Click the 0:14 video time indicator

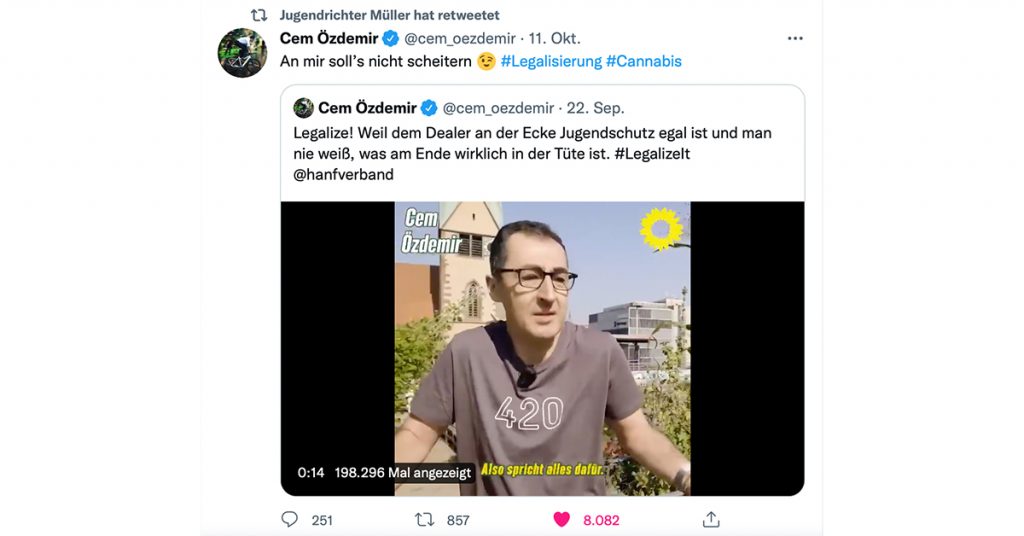(x=311, y=472)
